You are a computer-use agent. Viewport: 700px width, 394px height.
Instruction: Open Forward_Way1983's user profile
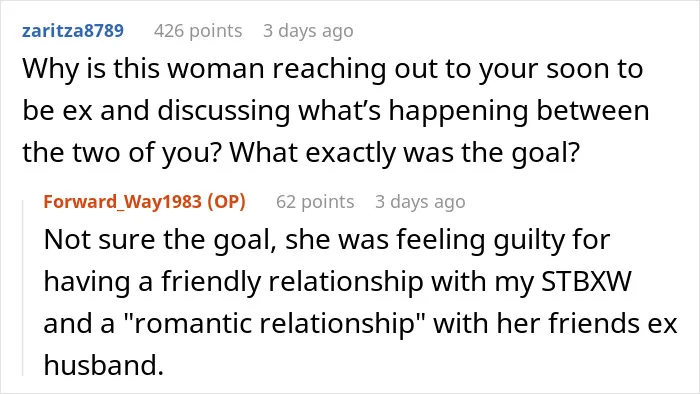(x=123, y=202)
